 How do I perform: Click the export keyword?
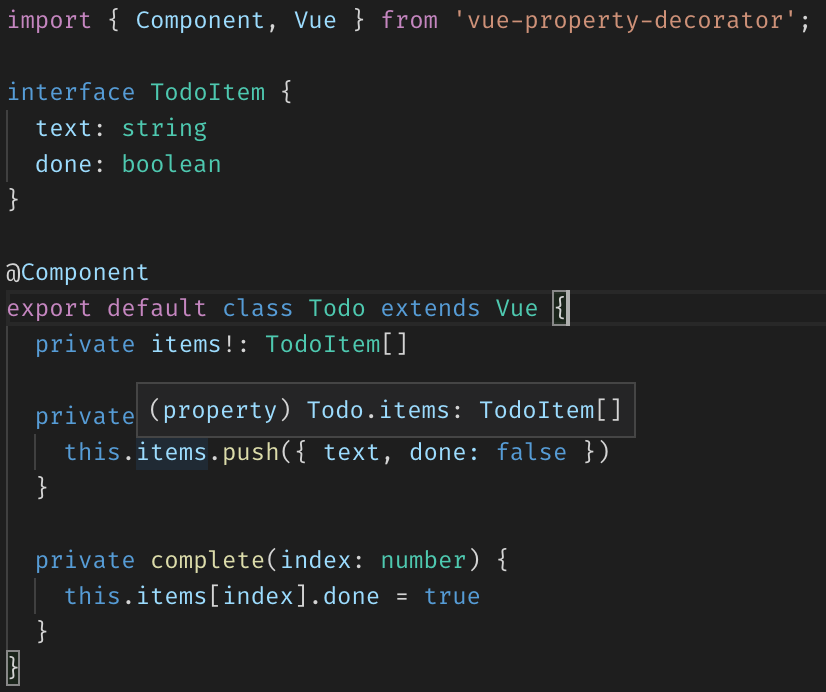tap(49, 308)
